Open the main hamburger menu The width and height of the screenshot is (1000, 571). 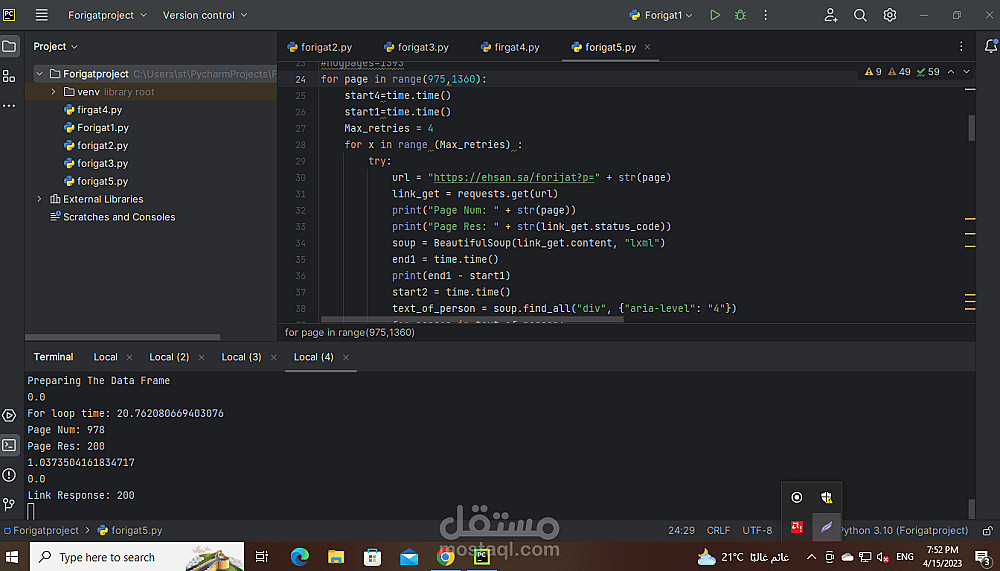(41, 15)
